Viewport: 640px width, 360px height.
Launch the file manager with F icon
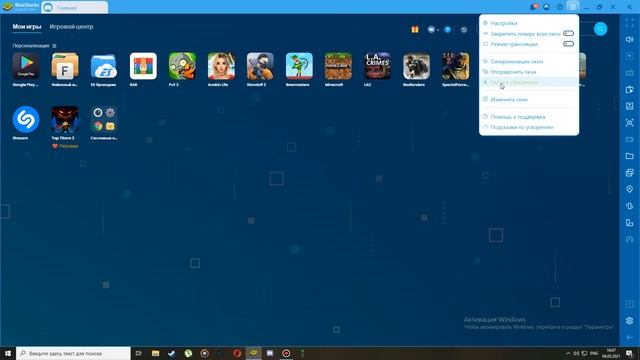(x=65, y=66)
